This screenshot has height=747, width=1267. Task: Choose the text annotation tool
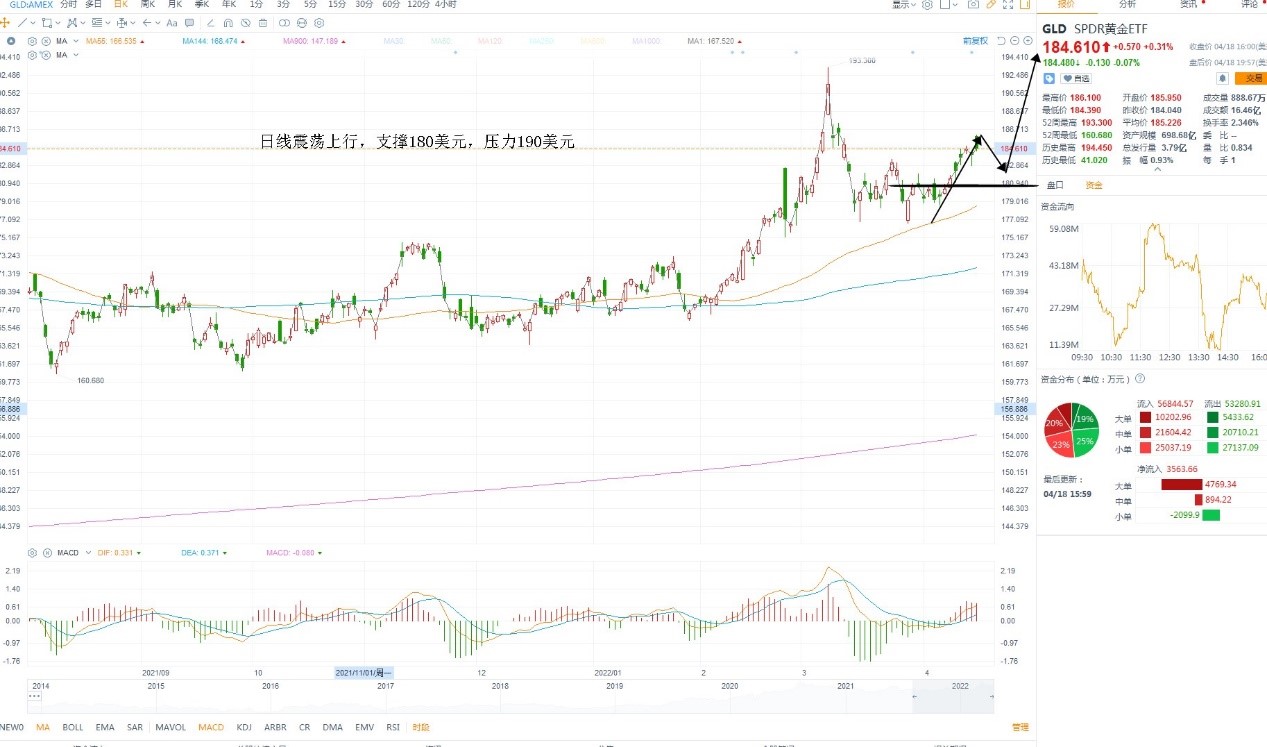[x=172, y=23]
